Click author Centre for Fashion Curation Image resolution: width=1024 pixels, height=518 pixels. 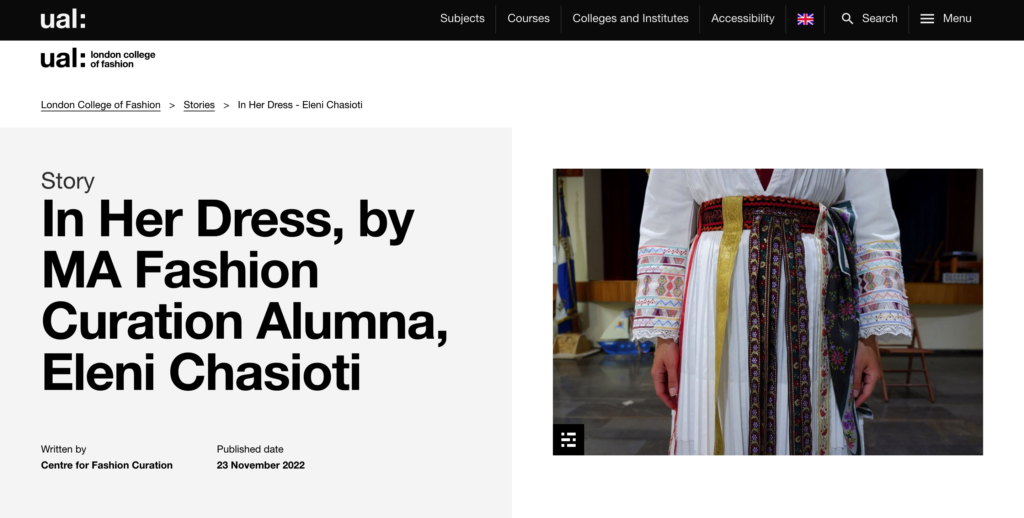[106, 465]
